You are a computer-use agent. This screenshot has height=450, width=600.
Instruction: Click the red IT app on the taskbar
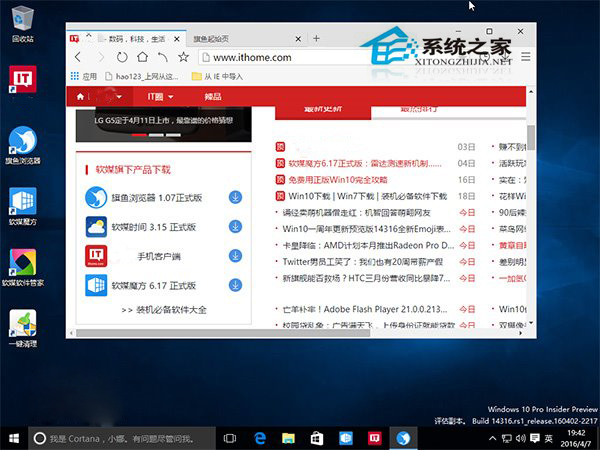coord(374,439)
